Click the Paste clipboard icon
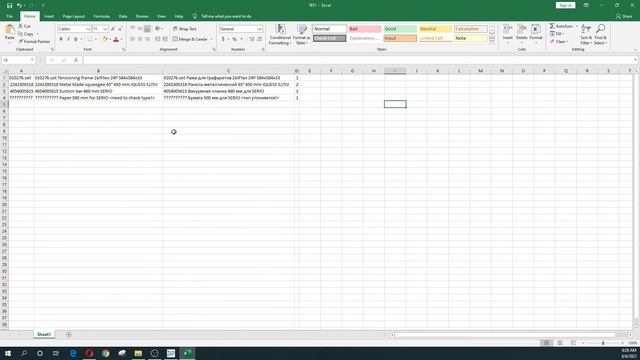Screen dimensions: 640x360 pos(9,29)
